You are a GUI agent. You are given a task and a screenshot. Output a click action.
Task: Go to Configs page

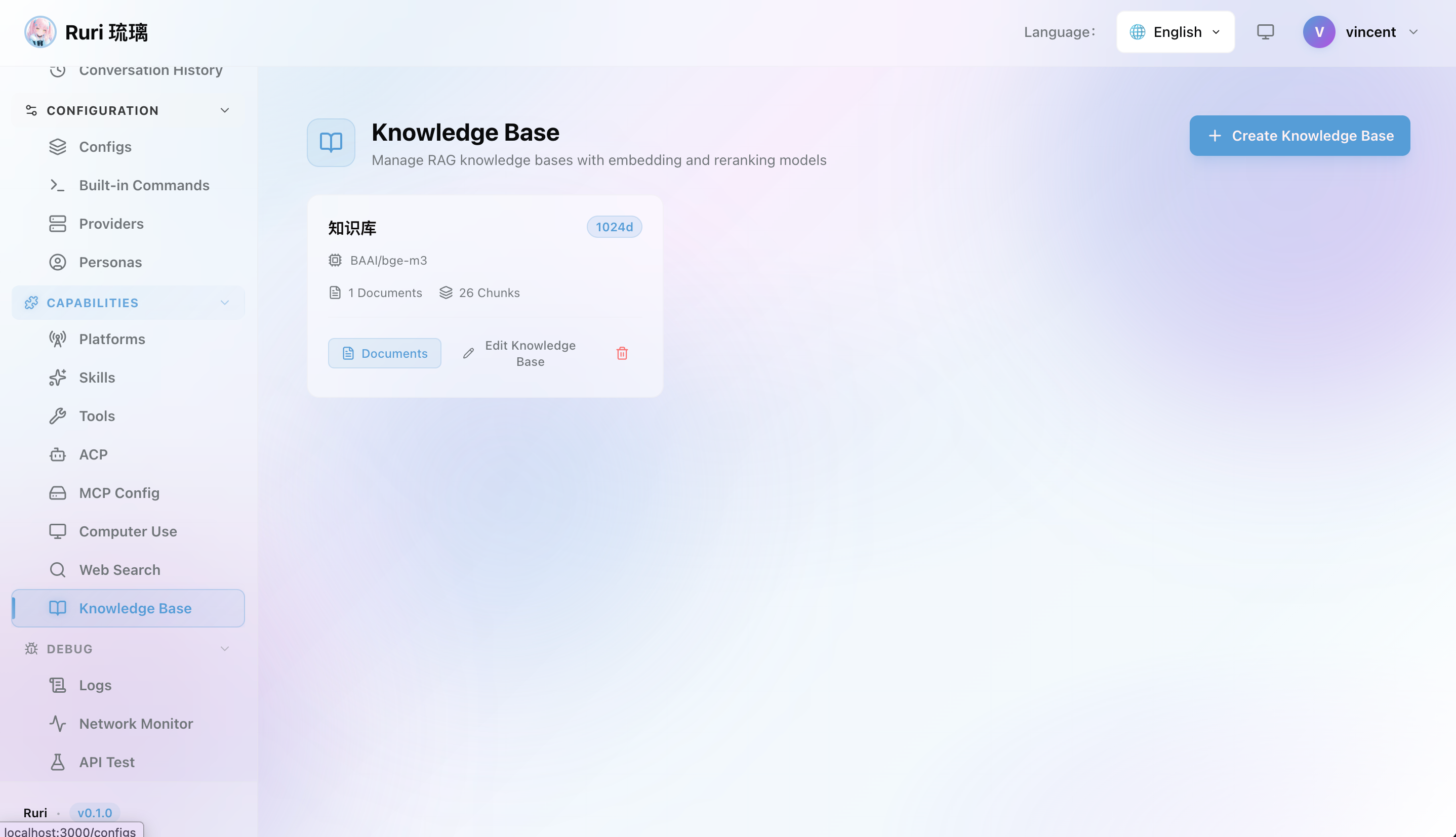pyautogui.click(x=128, y=147)
